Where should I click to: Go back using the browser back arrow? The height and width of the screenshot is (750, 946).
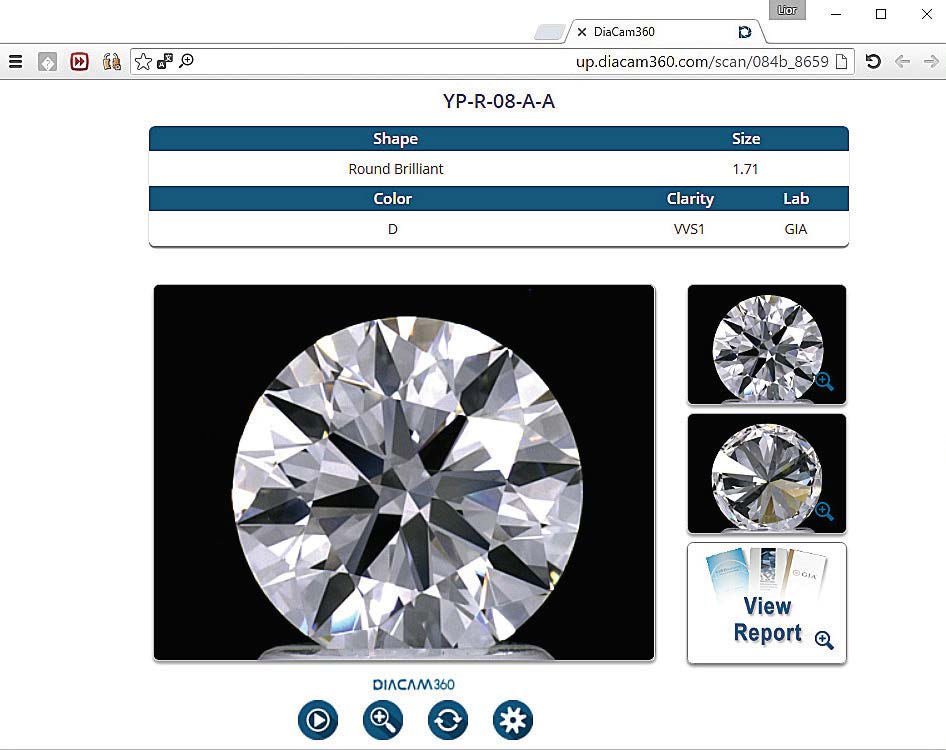[902, 62]
